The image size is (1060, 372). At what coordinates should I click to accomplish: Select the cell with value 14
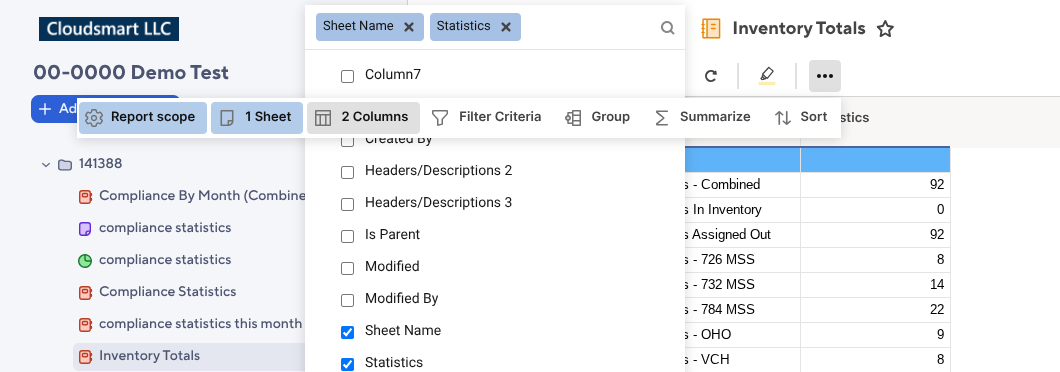pos(875,285)
